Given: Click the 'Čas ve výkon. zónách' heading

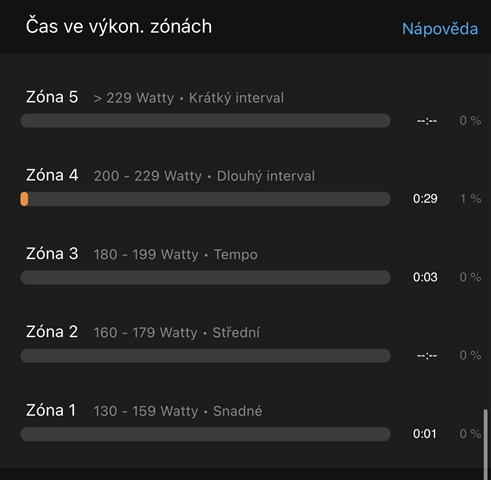Looking at the screenshot, I should (119, 27).
